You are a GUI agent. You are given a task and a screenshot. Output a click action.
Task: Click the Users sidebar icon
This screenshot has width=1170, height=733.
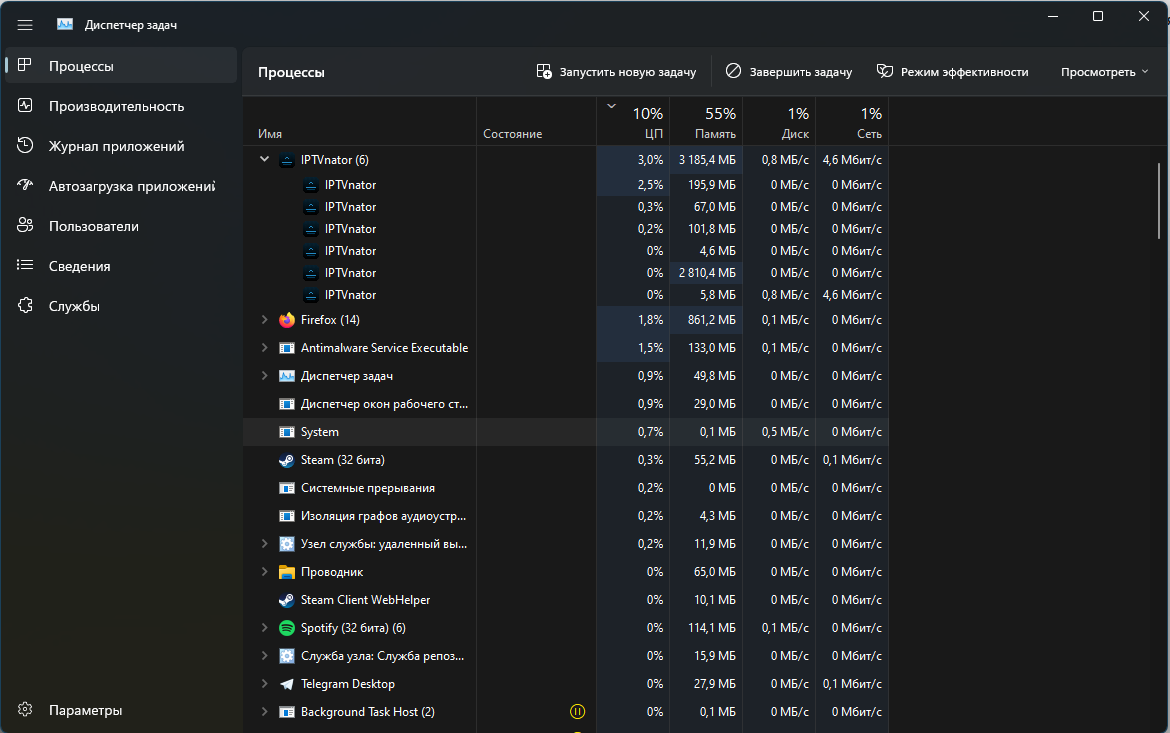(x=25, y=225)
